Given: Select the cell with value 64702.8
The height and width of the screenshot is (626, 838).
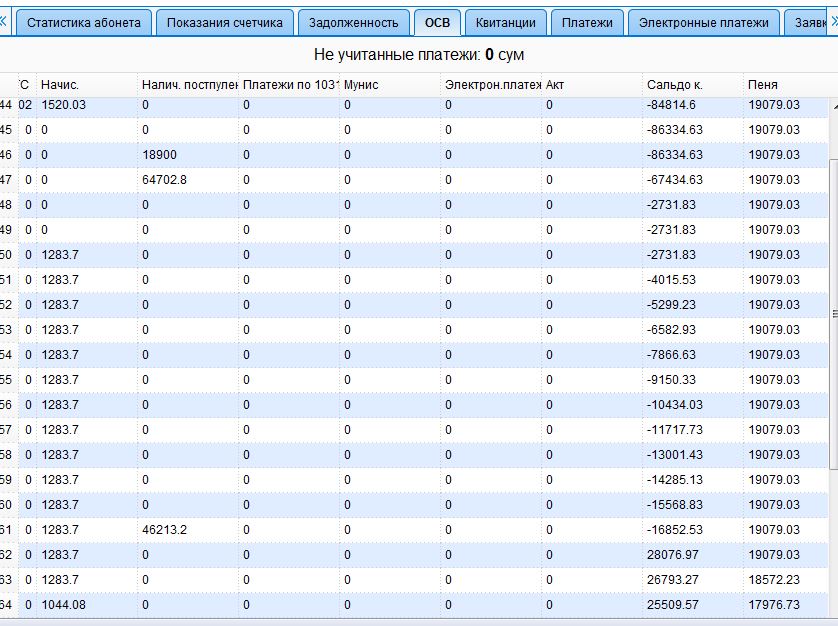Looking at the screenshot, I should click(x=164, y=180).
